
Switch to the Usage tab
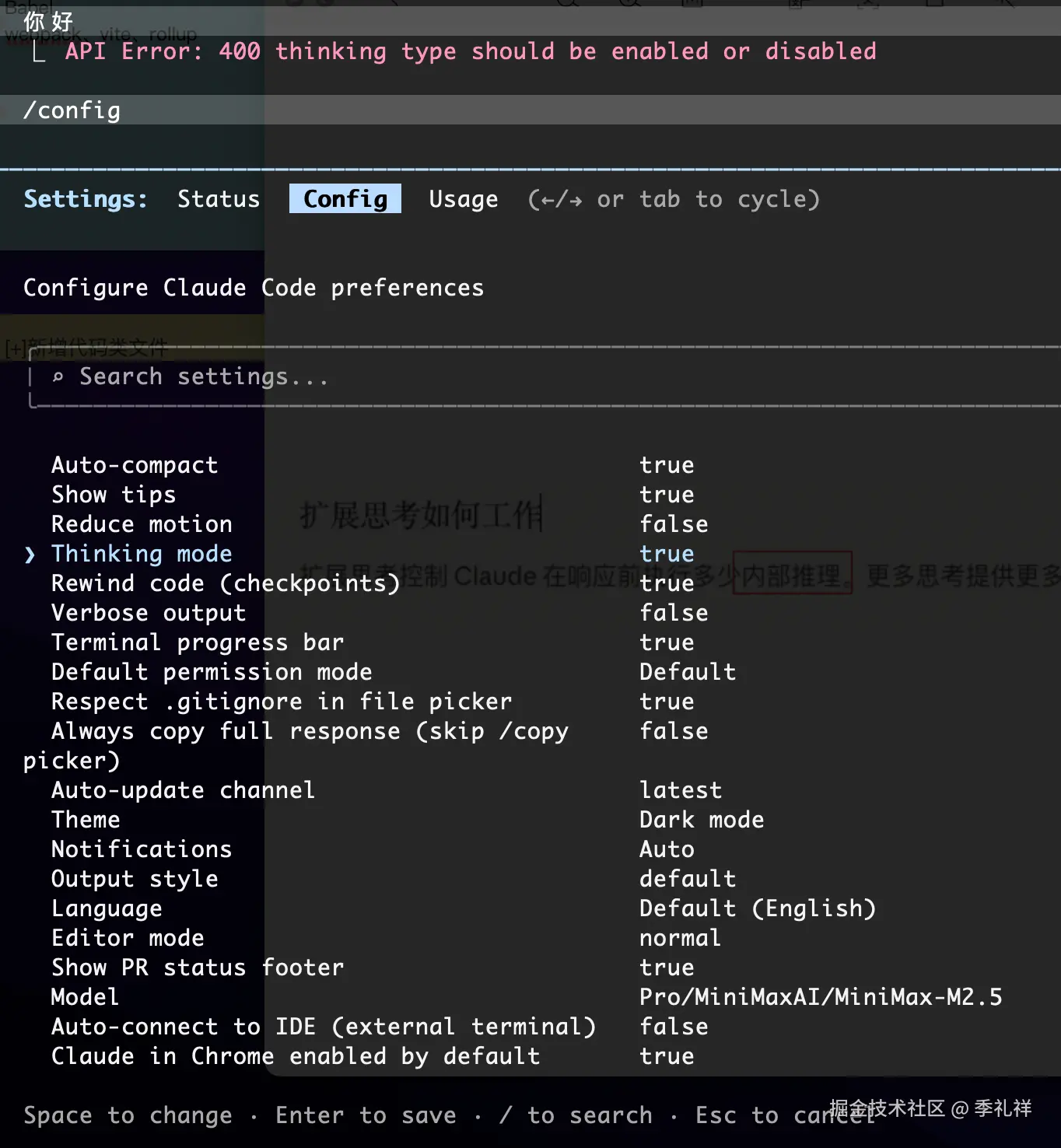coord(464,199)
